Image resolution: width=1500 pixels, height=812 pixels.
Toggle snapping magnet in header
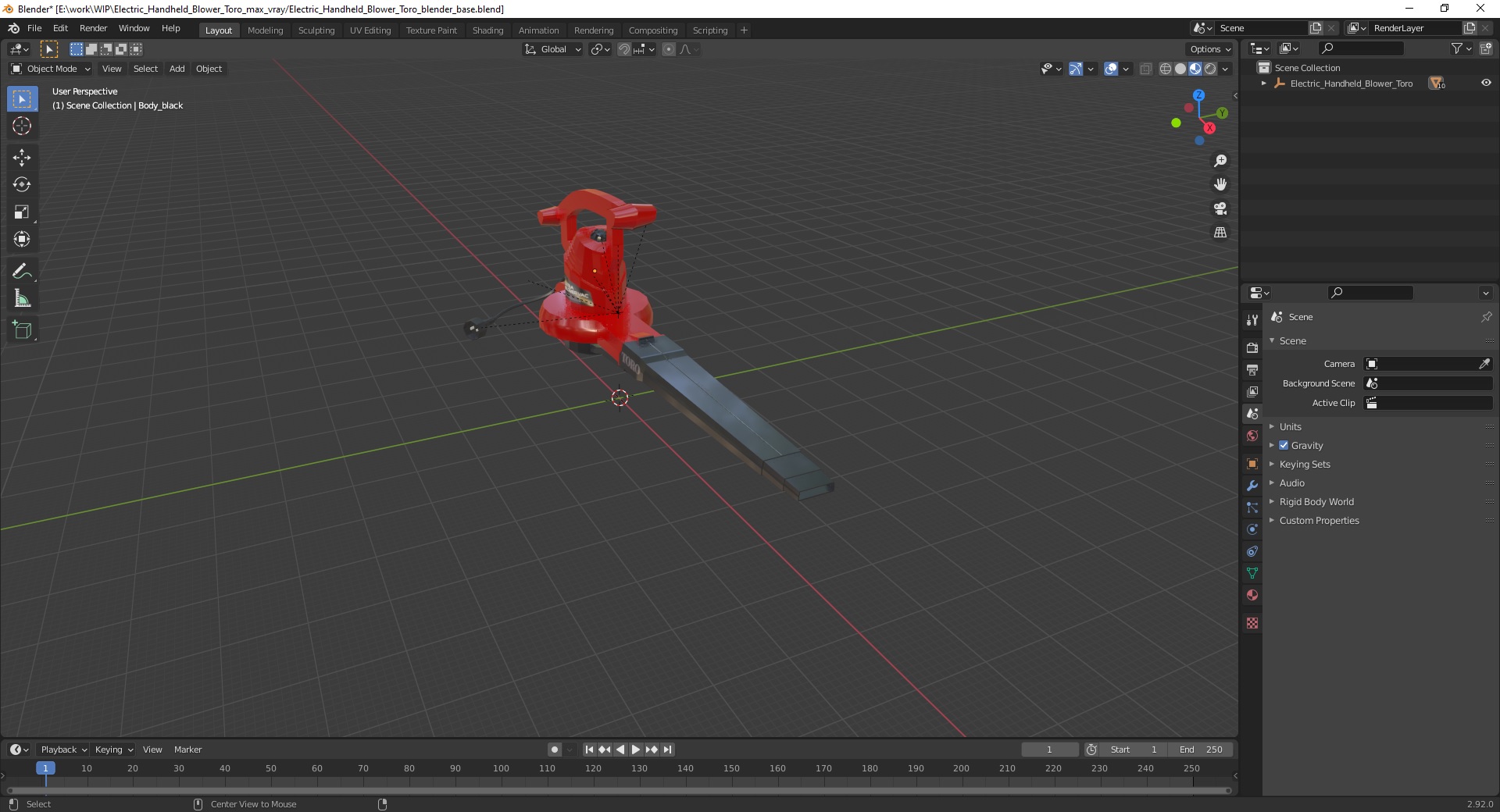[x=624, y=49]
